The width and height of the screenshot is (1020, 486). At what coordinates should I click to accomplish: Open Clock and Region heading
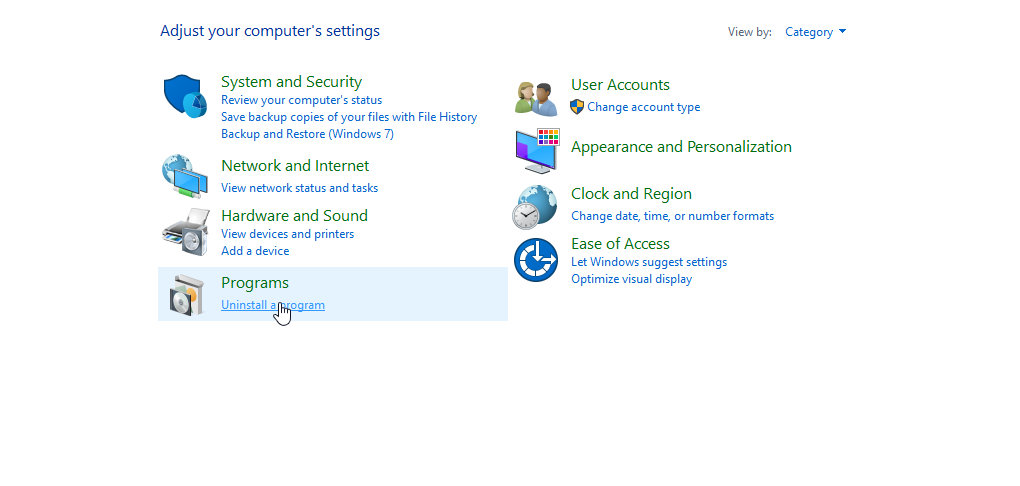631,194
